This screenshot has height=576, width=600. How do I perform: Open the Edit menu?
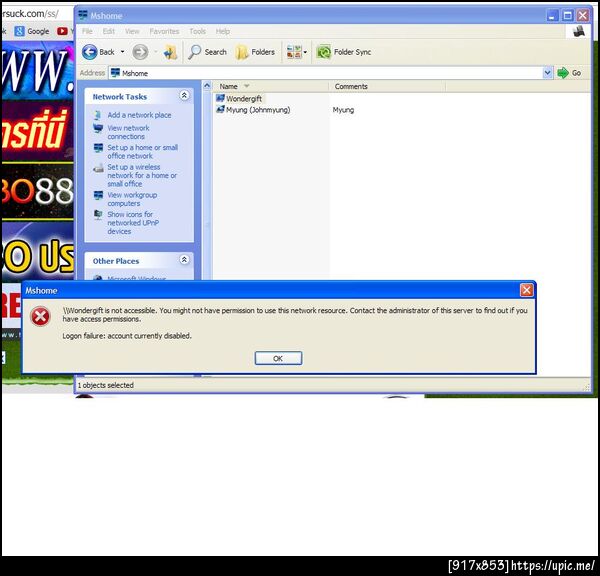[109, 31]
